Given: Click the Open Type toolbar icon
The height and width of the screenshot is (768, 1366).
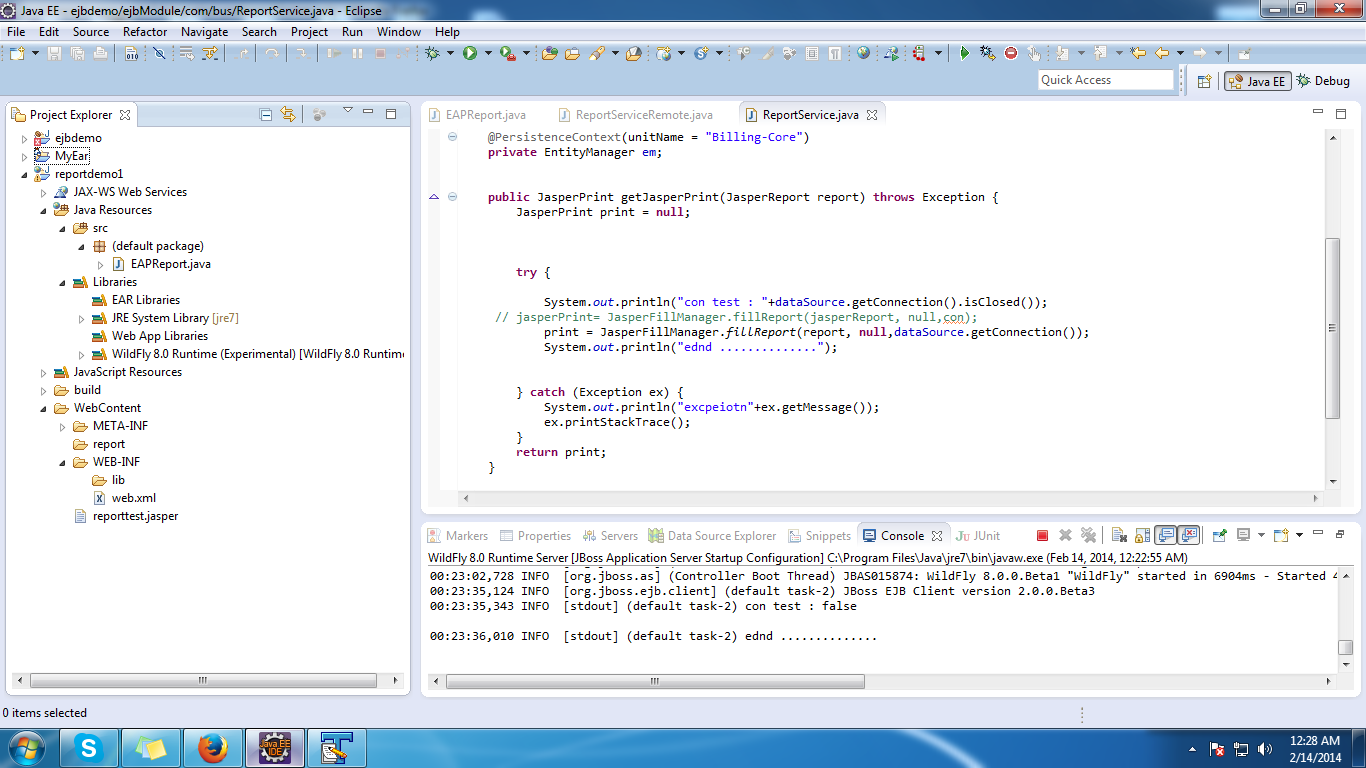Looking at the screenshot, I should 549,53.
